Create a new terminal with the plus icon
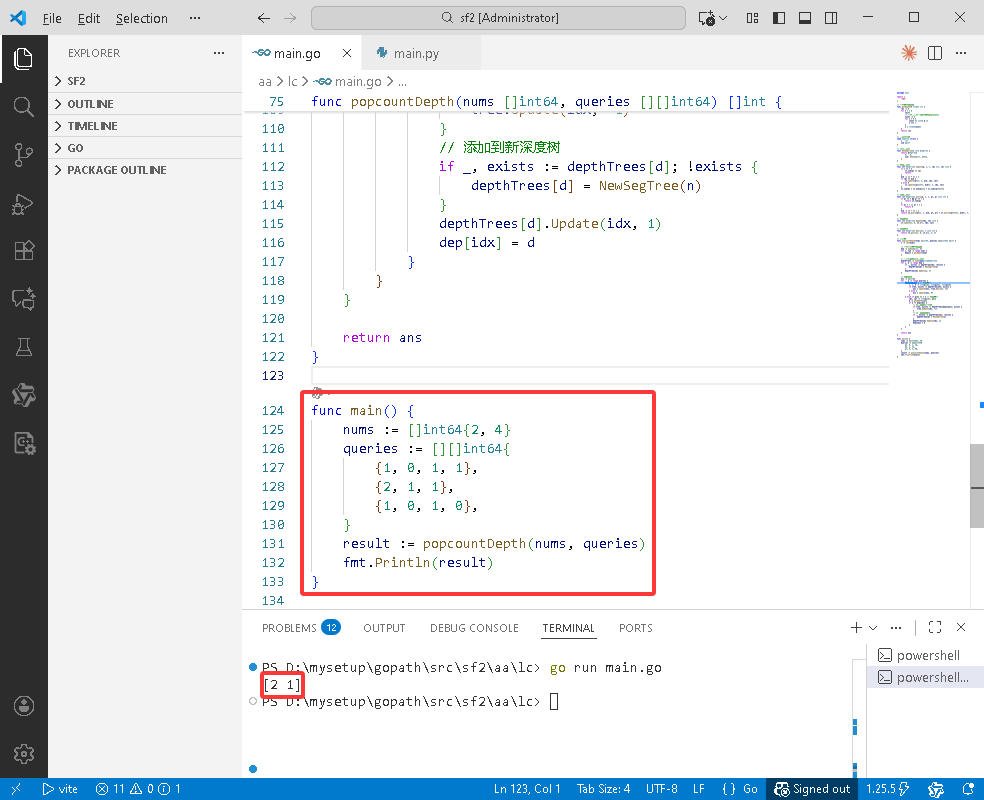Viewport: 984px width, 800px height. point(856,627)
